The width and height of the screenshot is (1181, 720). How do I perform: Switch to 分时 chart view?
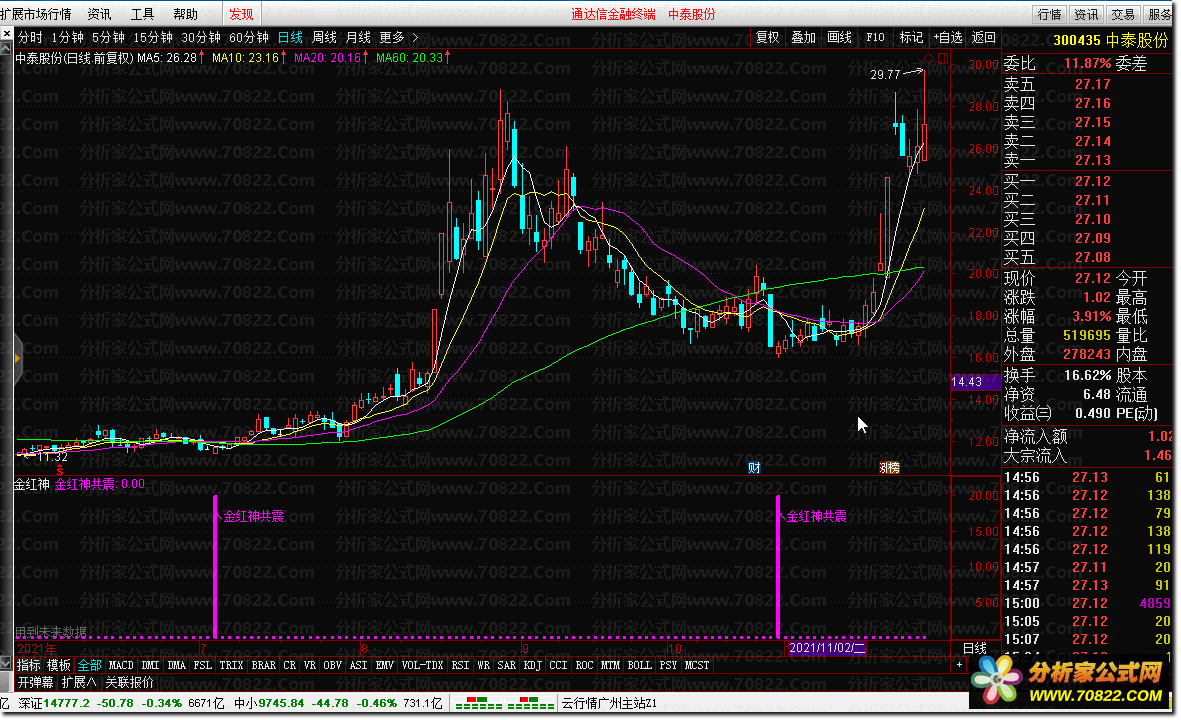point(30,37)
